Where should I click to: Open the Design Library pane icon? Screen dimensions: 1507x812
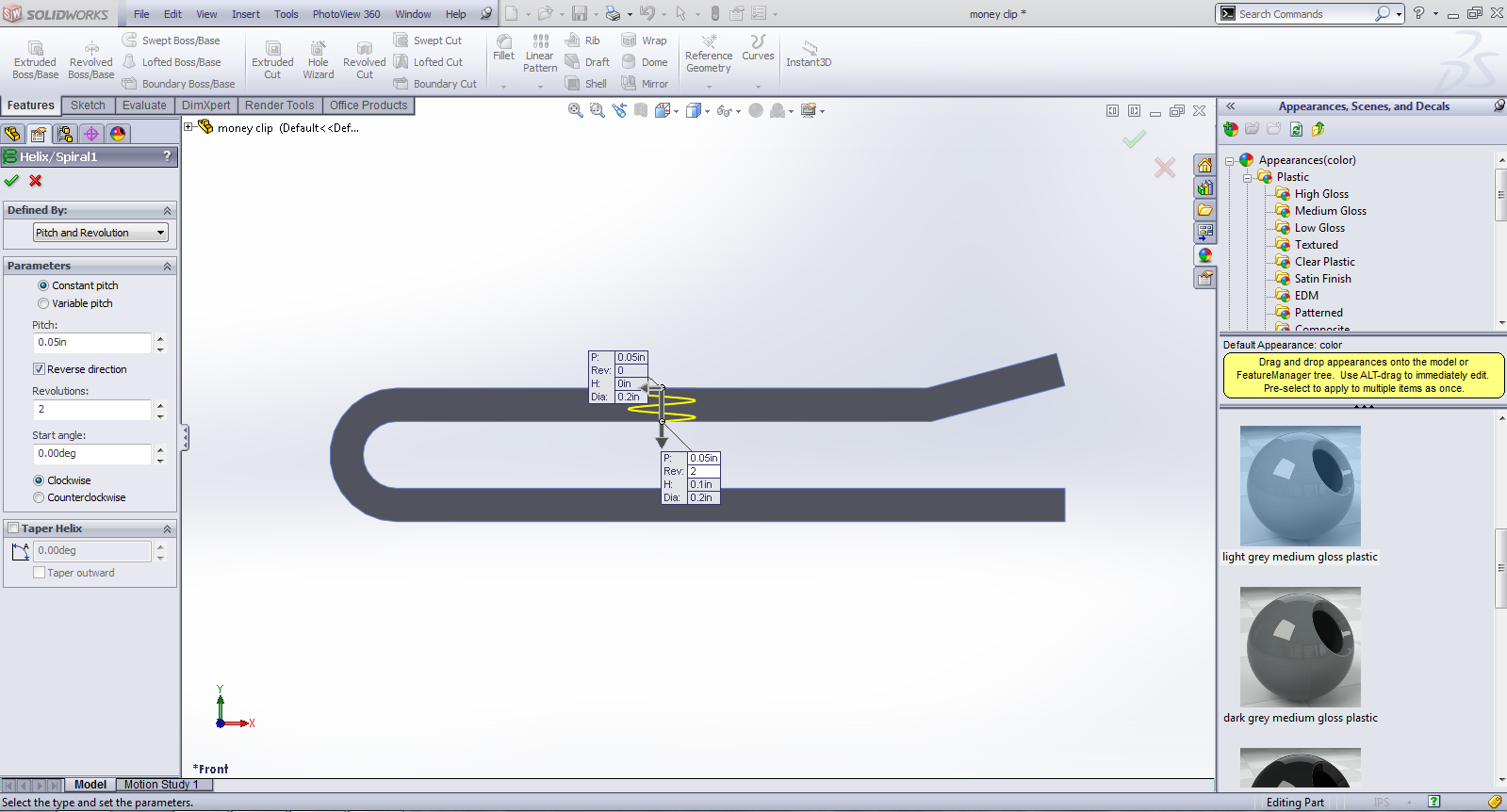coord(1204,187)
